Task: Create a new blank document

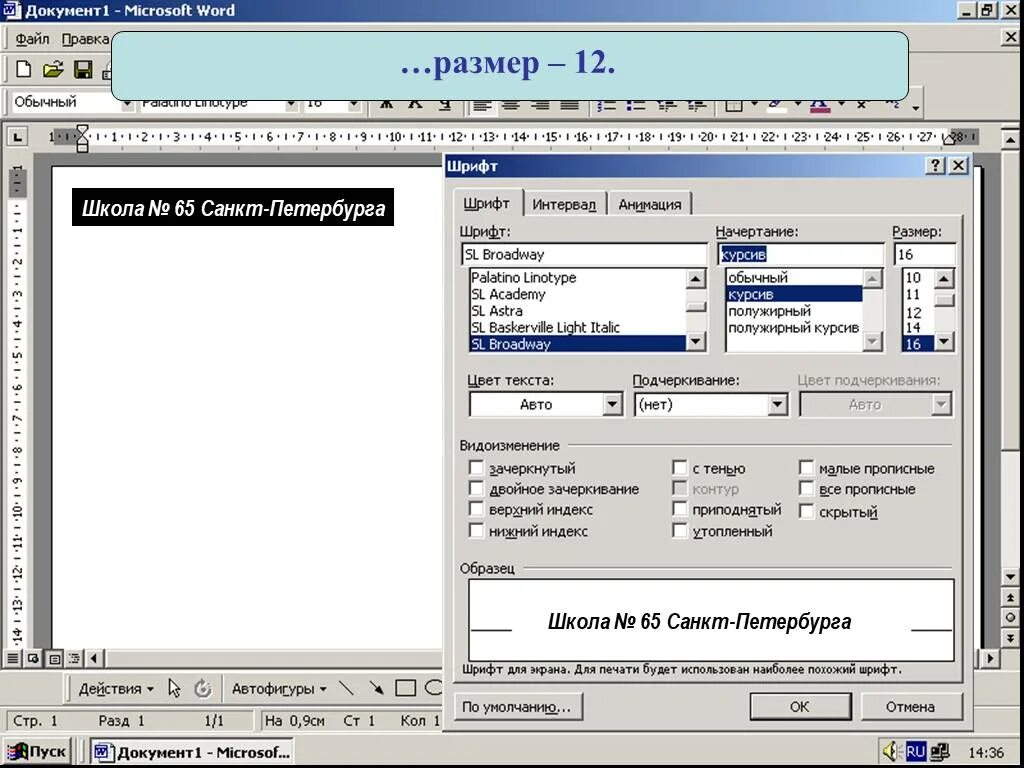Action: [x=24, y=69]
